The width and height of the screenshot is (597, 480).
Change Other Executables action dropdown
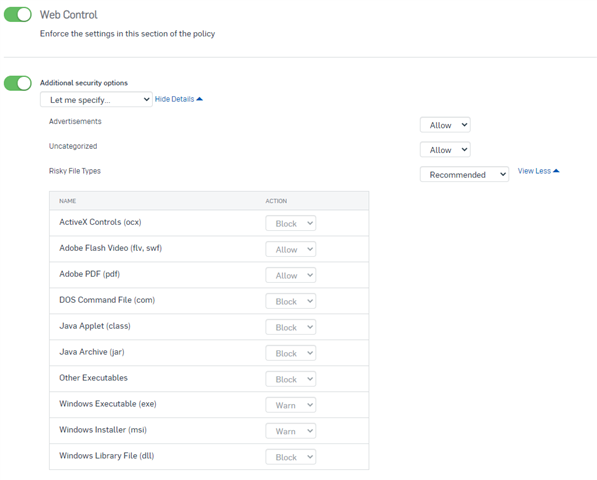pos(291,379)
